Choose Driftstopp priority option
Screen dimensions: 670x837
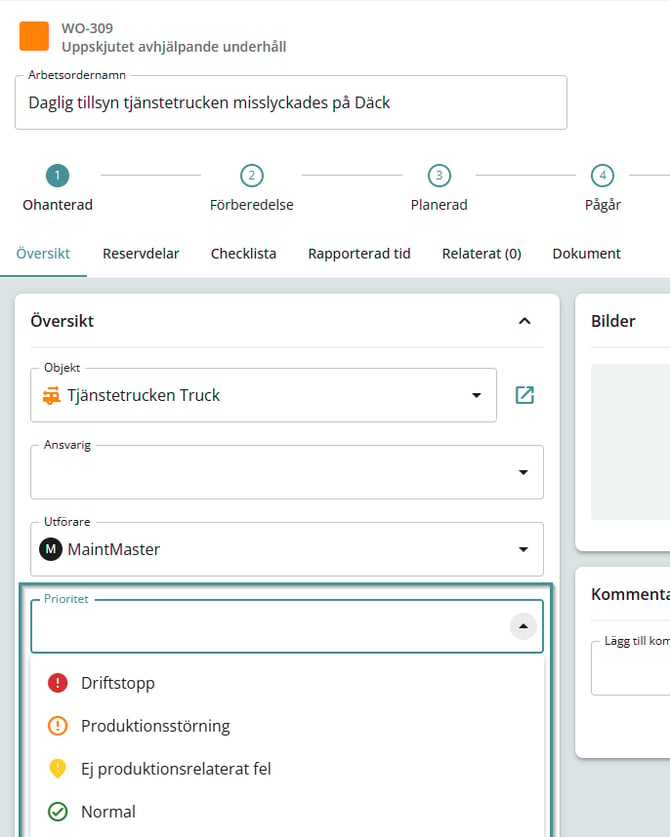[x=287, y=683]
